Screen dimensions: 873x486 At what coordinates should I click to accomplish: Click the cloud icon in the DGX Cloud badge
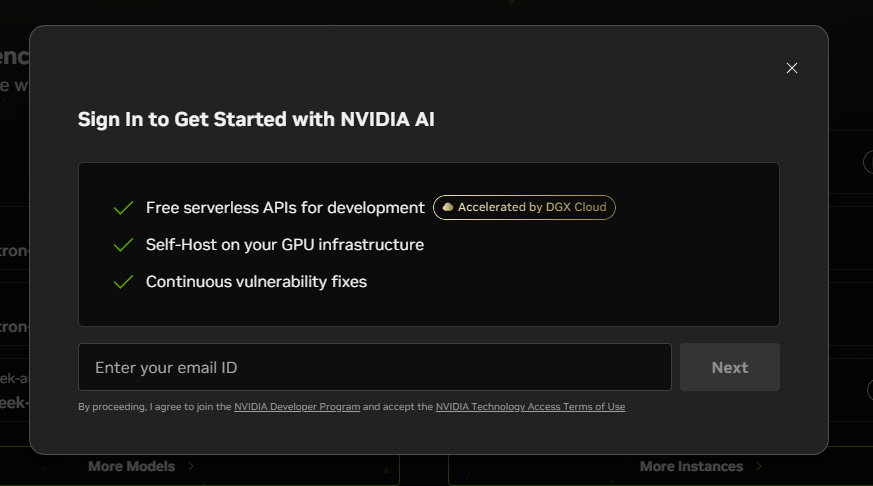(448, 207)
